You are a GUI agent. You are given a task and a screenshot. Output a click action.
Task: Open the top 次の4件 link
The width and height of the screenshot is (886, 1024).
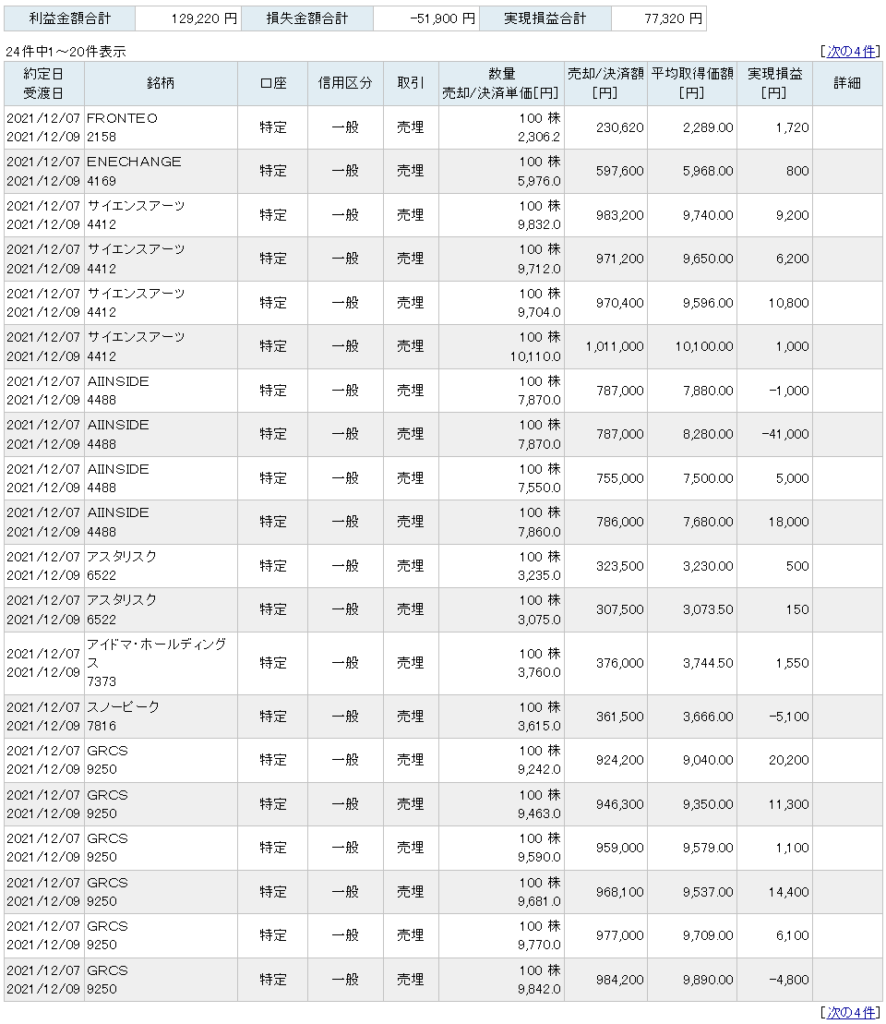click(x=851, y=51)
